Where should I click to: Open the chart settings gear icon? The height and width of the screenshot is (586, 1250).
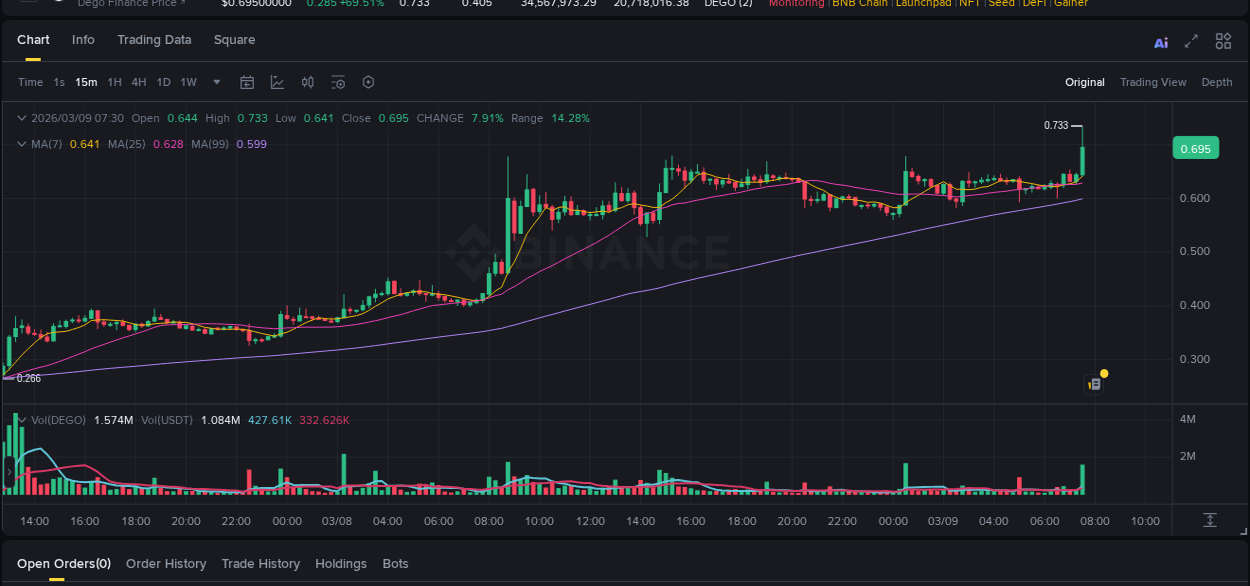(368, 82)
